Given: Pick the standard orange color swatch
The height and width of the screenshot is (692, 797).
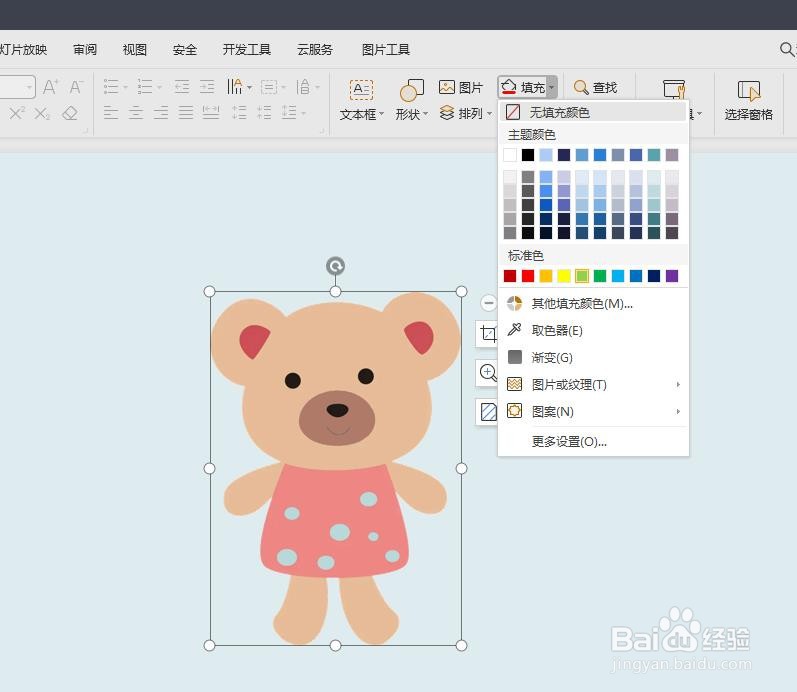Looking at the screenshot, I should tap(546, 276).
